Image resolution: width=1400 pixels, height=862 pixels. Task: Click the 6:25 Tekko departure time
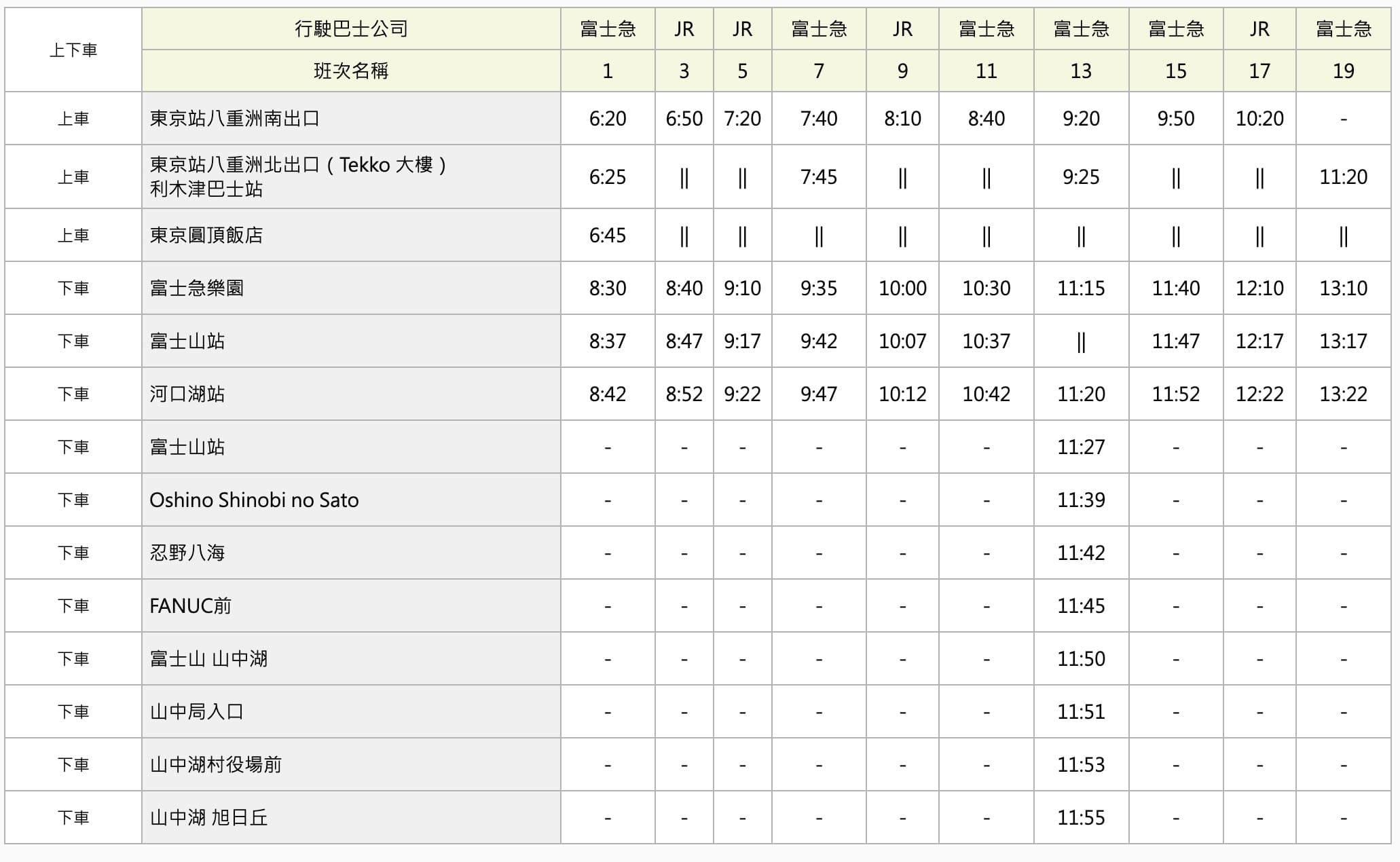pos(608,177)
